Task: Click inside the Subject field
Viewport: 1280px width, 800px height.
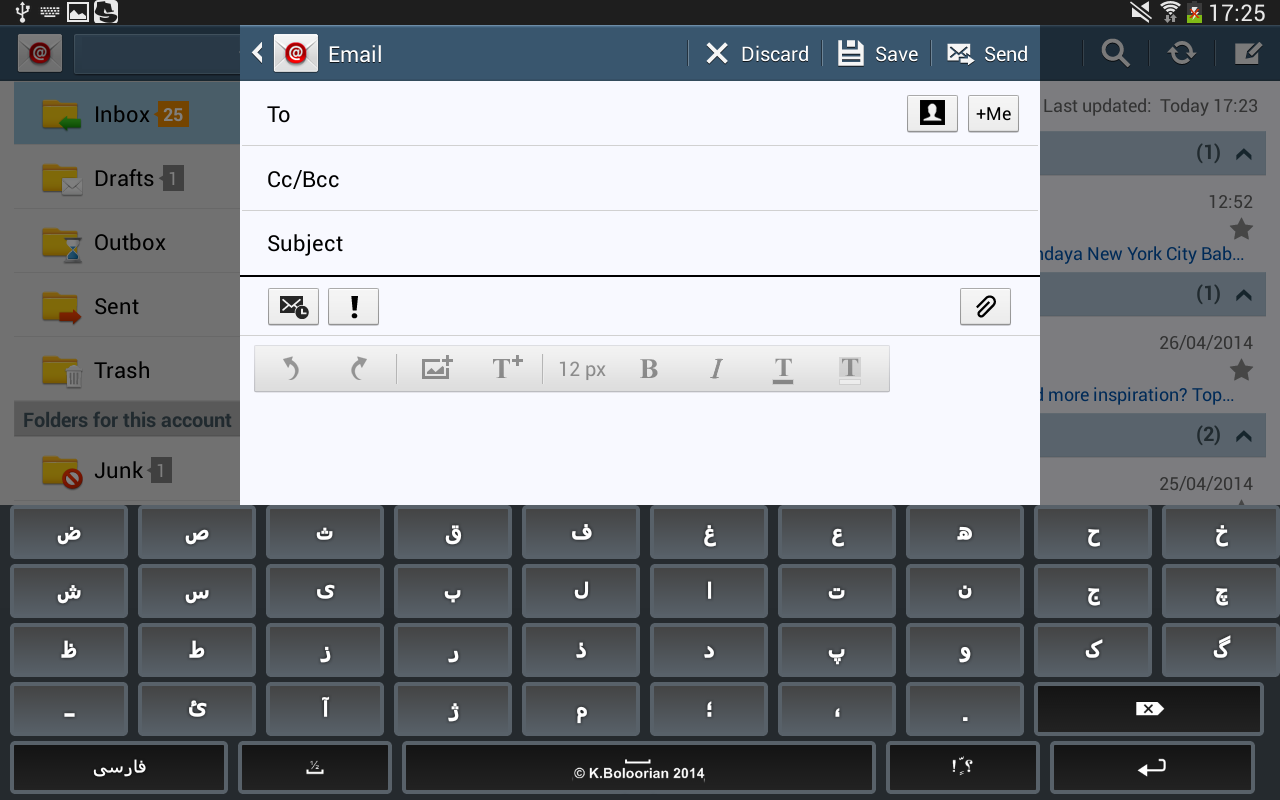Action: tap(600, 243)
